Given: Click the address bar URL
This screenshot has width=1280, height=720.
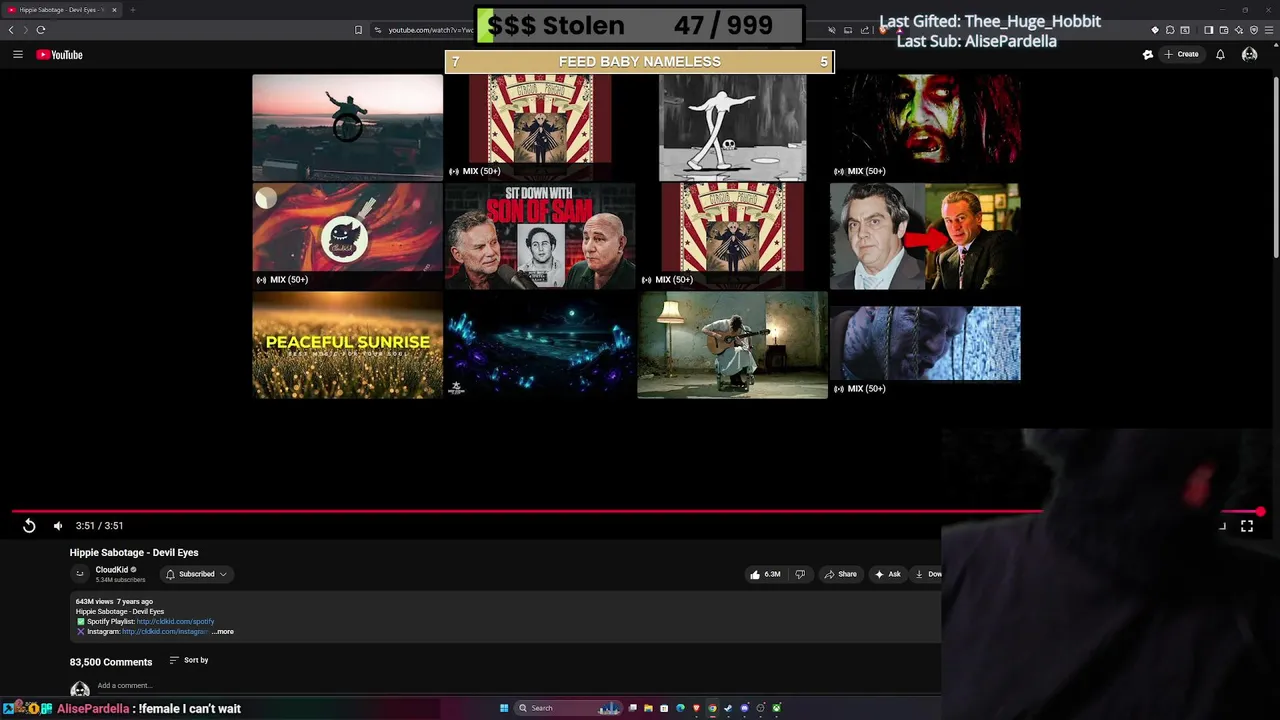Looking at the screenshot, I should pos(431,30).
